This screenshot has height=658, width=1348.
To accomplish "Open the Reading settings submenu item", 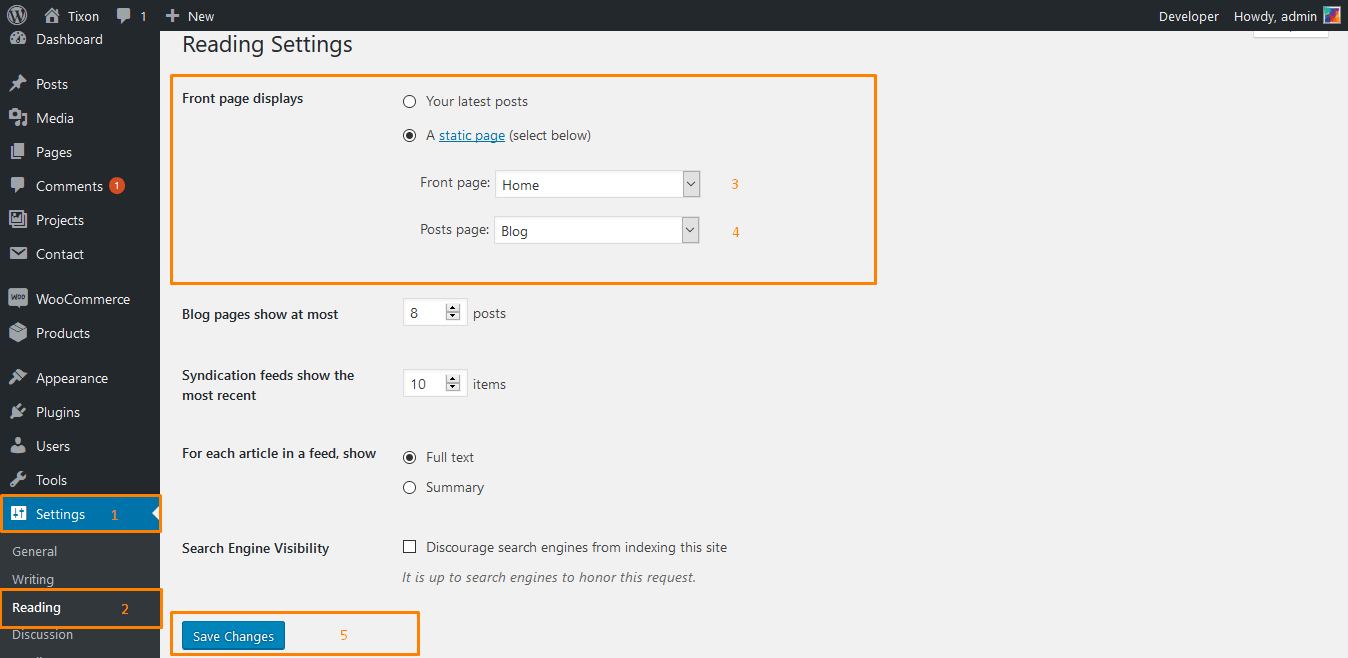I will point(36,607).
